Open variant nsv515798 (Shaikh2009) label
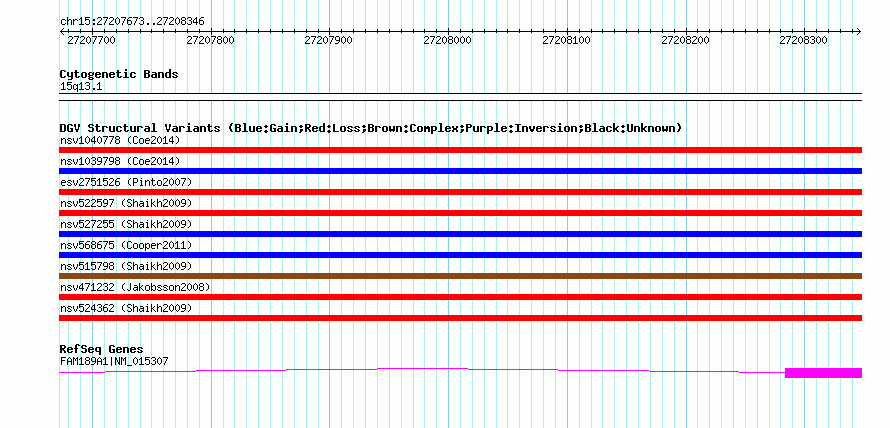This screenshot has width=890, height=428. pos(126,266)
